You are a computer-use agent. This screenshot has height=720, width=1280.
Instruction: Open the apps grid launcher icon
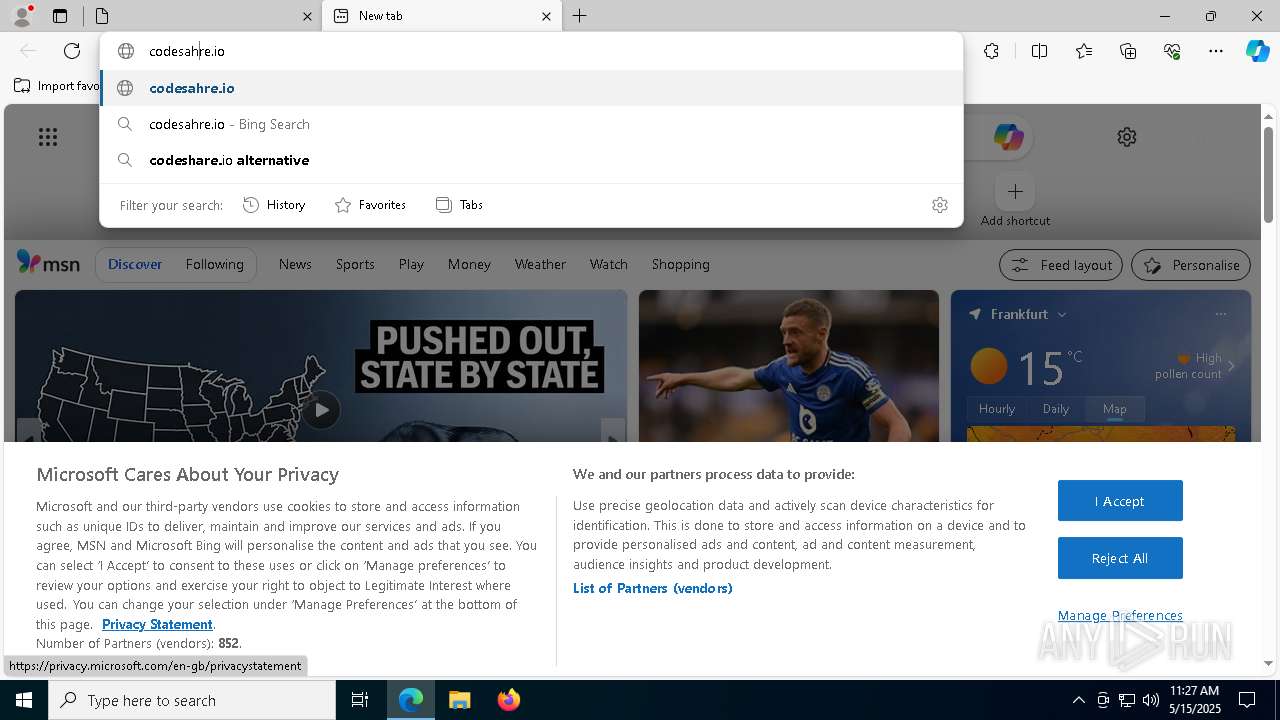point(48,137)
